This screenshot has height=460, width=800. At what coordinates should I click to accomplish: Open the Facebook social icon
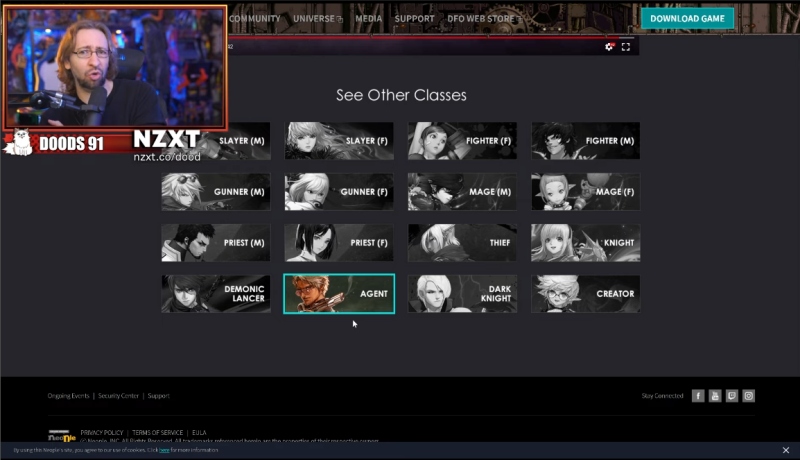tap(698, 396)
